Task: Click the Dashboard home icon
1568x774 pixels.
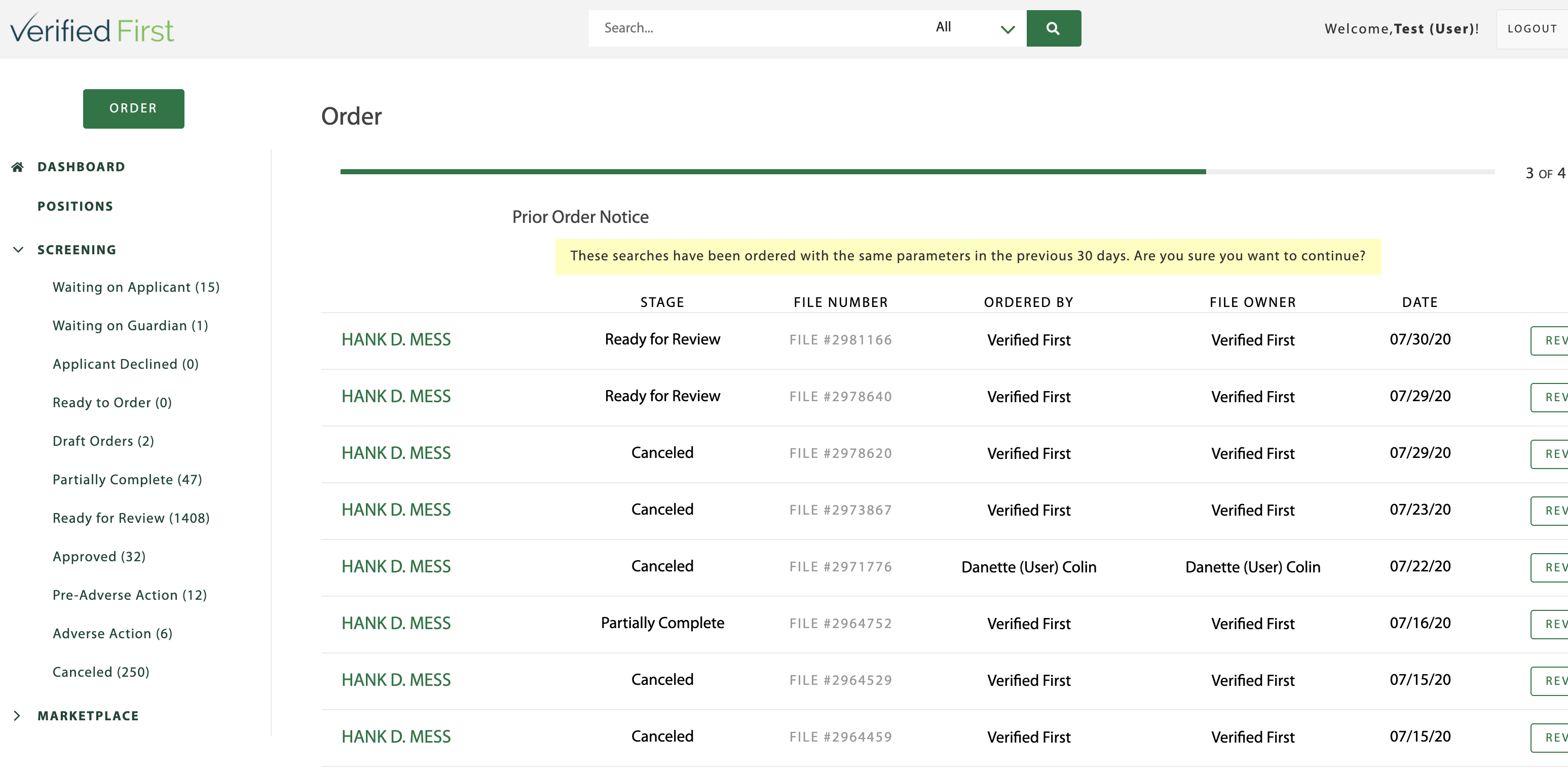Action: pos(18,167)
